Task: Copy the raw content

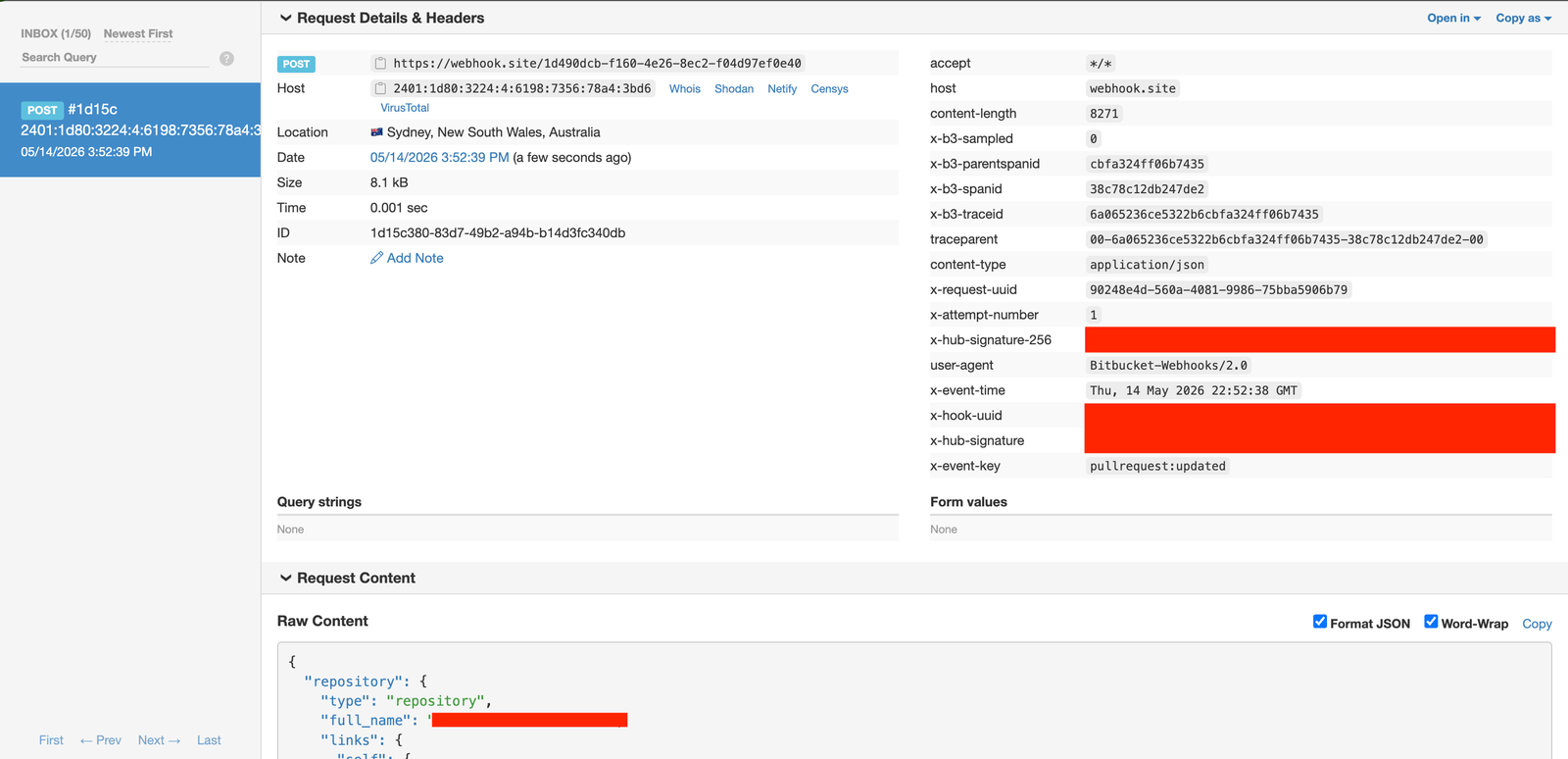Action: [x=1537, y=624]
